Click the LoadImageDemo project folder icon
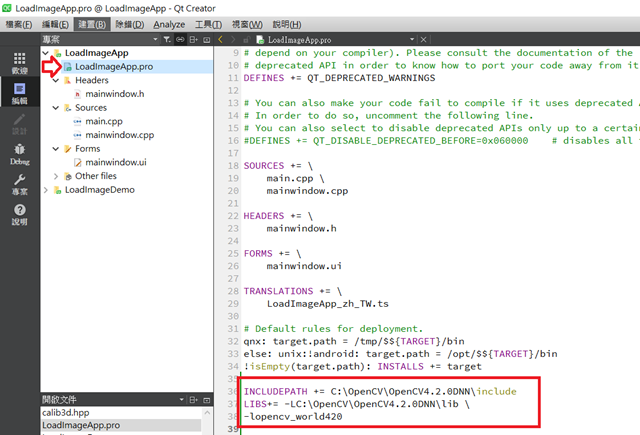 click(x=58, y=190)
